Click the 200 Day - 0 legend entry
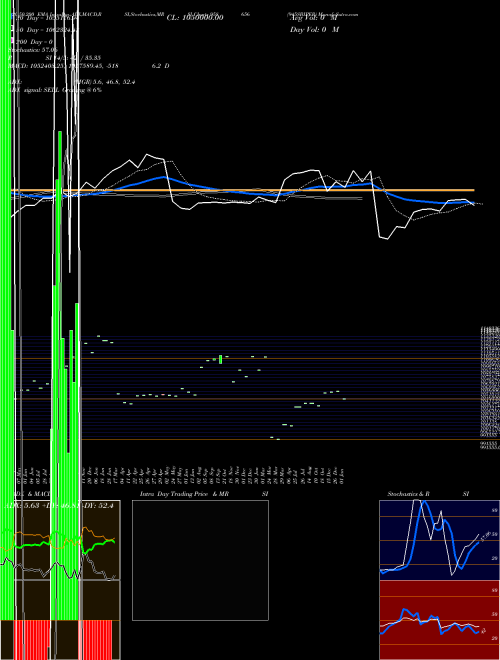This screenshot has height=660, width=500. pos(32,42)
